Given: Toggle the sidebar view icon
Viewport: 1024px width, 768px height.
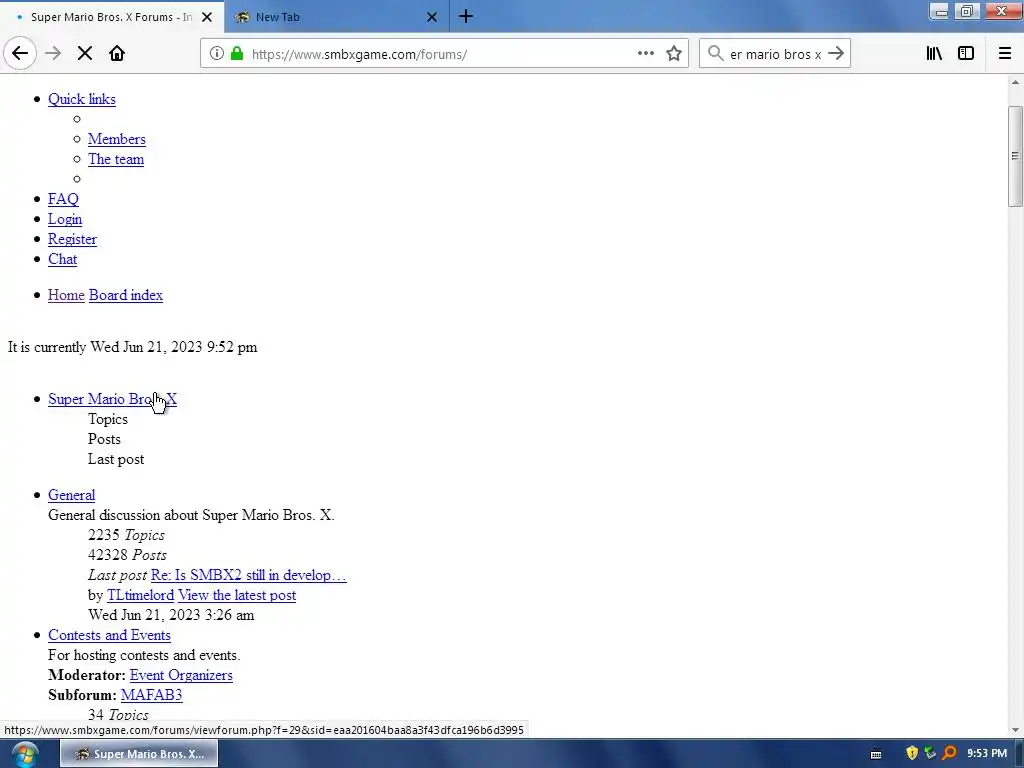Looking at the screenshot, I should [x=966, y=54].
